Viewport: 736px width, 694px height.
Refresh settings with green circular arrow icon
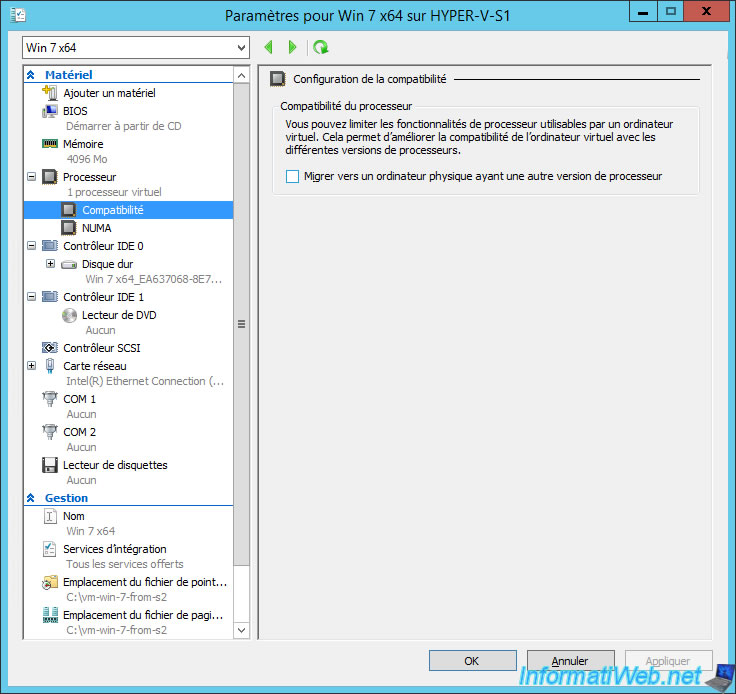tap(321, 47)
